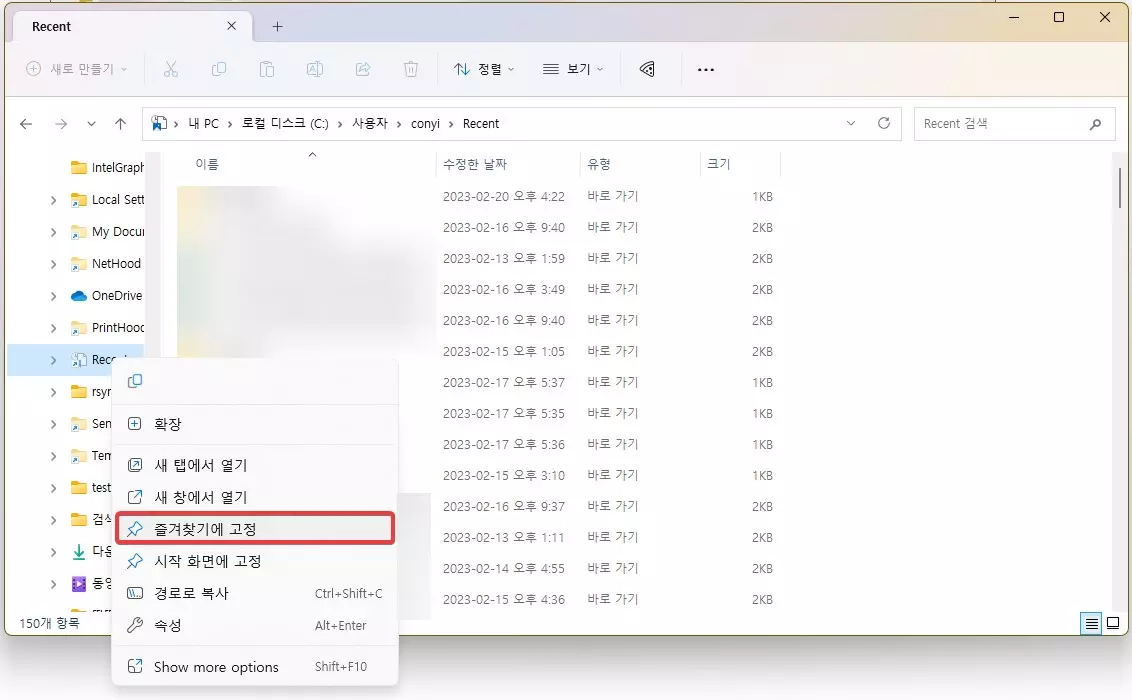Viewport: 1132px width, 700px height.
Task: Choose 확장 in context menu
Action: pos(255,424)
